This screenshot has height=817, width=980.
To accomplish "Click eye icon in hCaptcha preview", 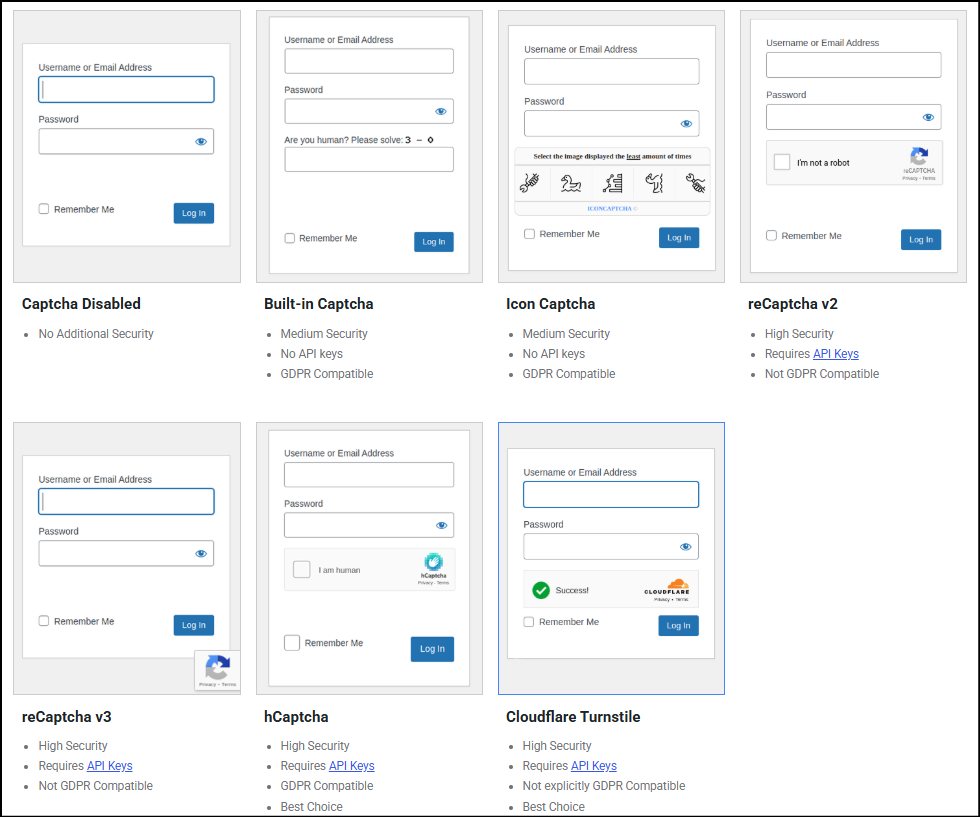I will [x=441, y=526].
